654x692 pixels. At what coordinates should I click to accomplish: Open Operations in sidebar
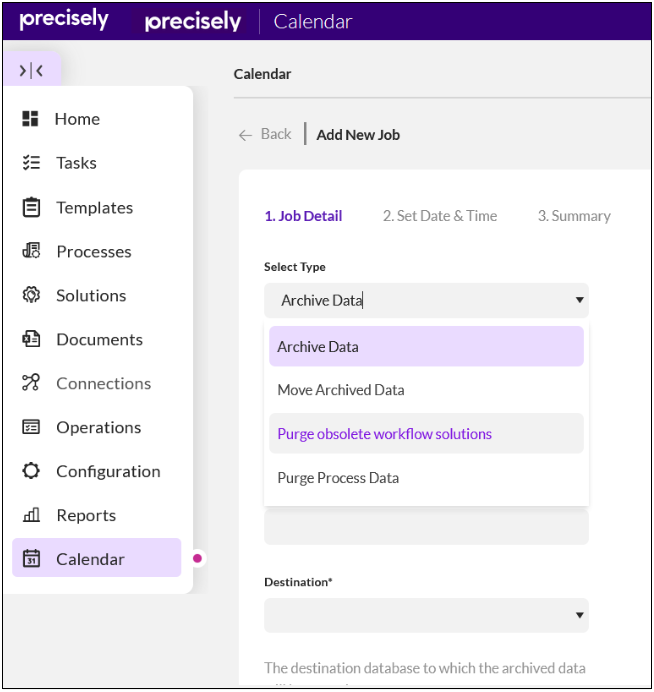click(99, 428)
